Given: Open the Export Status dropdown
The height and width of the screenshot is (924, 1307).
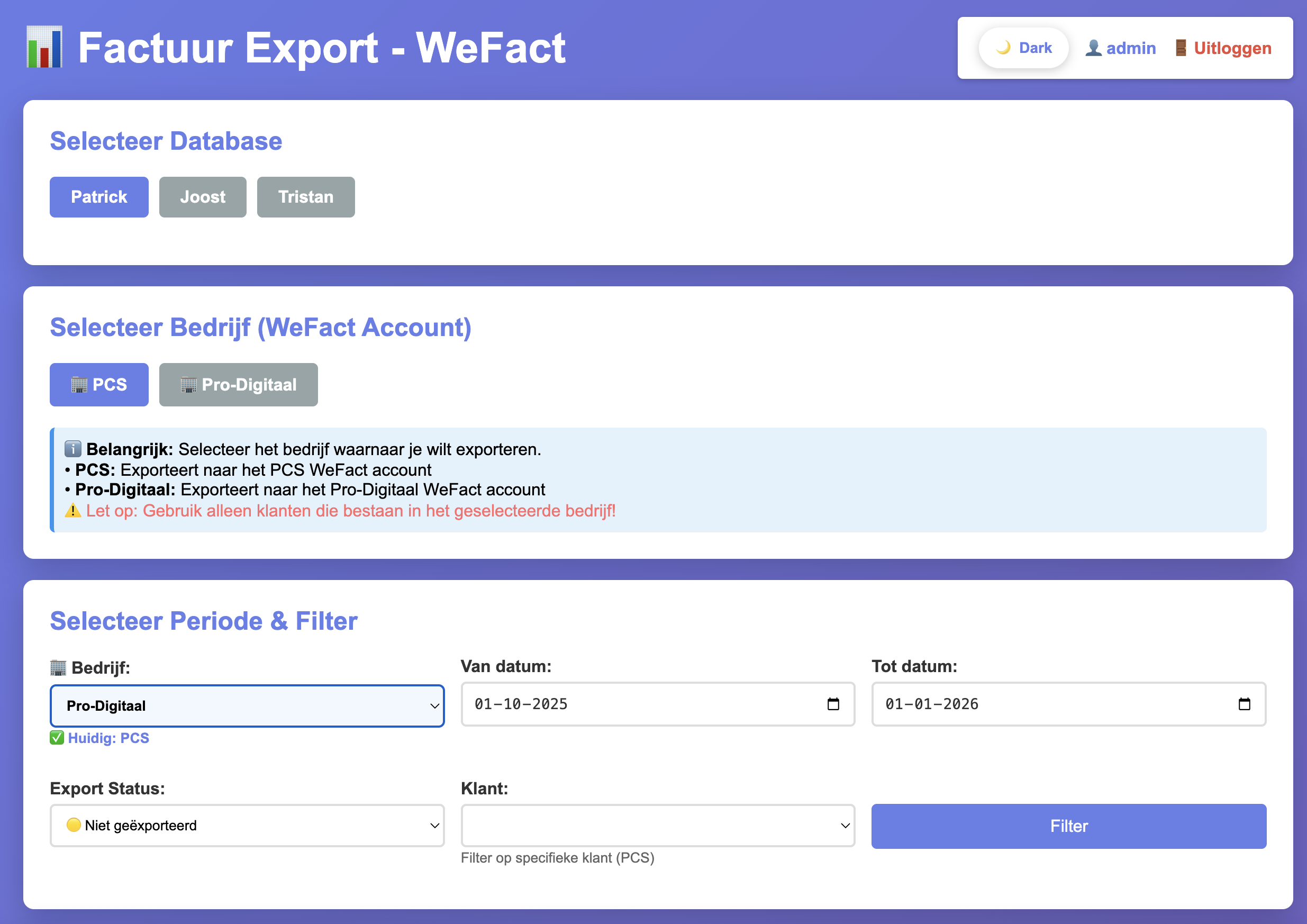Looking at the screenshot, I should 247,826.
